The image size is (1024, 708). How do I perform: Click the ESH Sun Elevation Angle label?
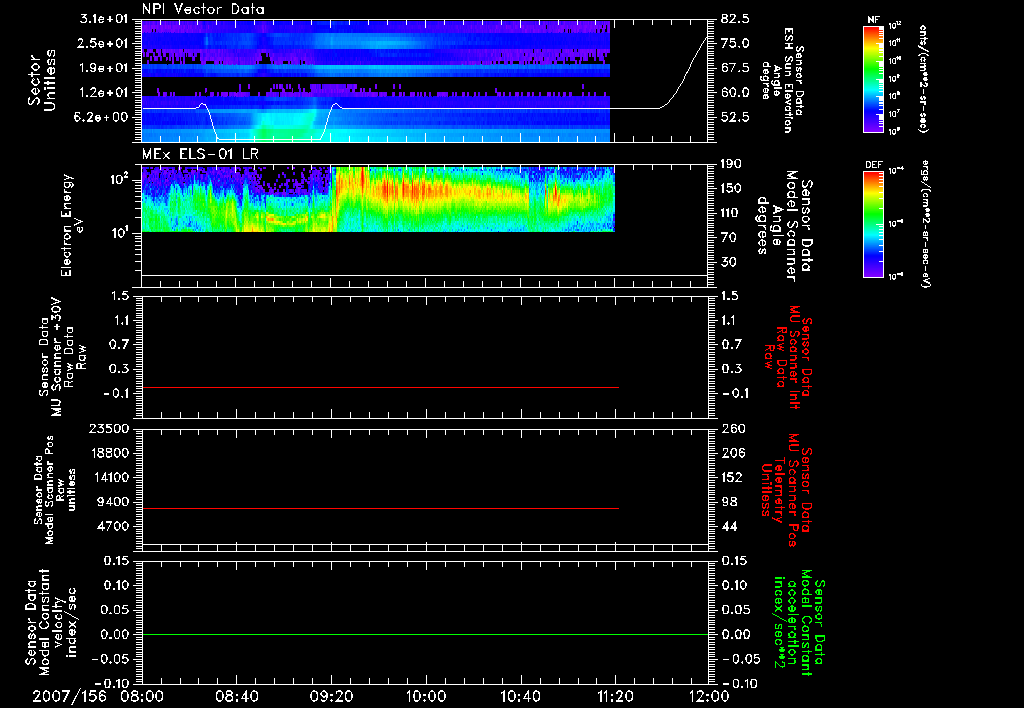point(784,80)
